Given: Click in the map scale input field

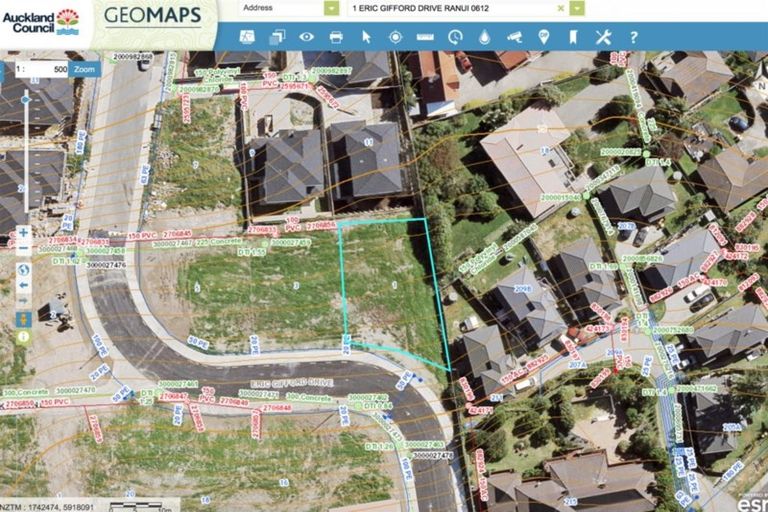Looking at the screenshot, I should (46, 70).
